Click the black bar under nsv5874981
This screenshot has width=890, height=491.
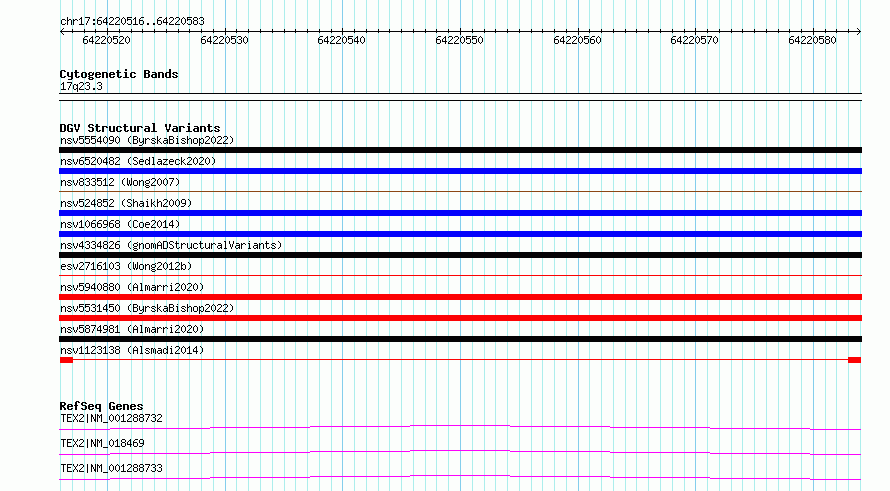460,339
